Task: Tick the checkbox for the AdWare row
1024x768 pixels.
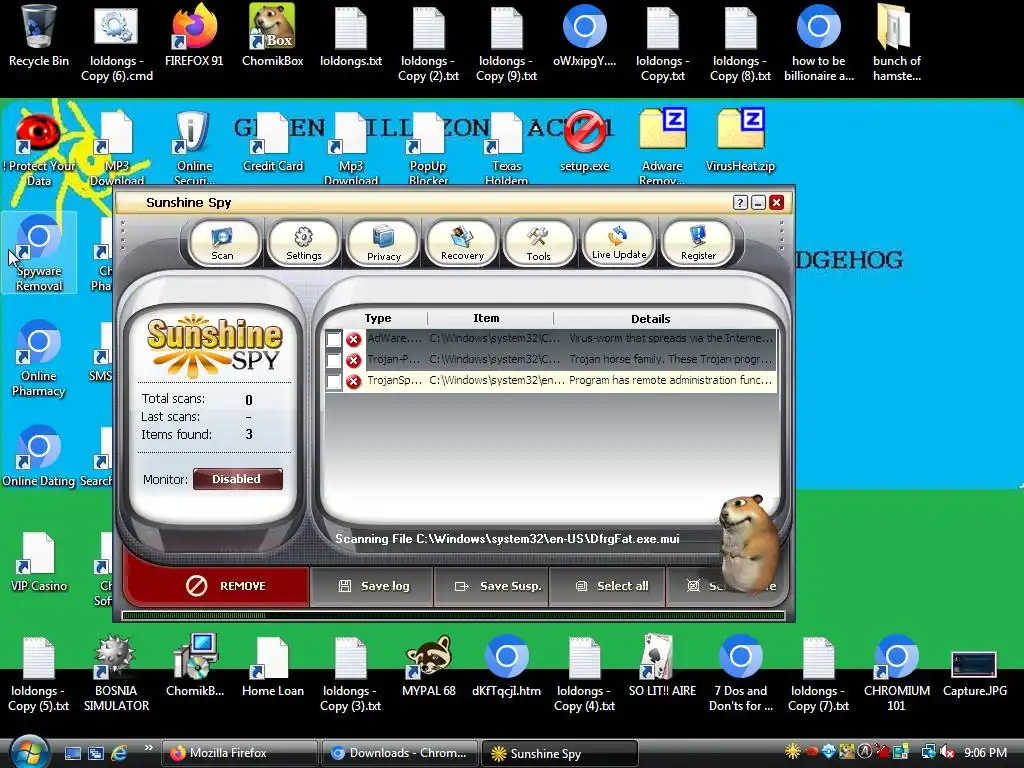Action: [x=334, y=339]
